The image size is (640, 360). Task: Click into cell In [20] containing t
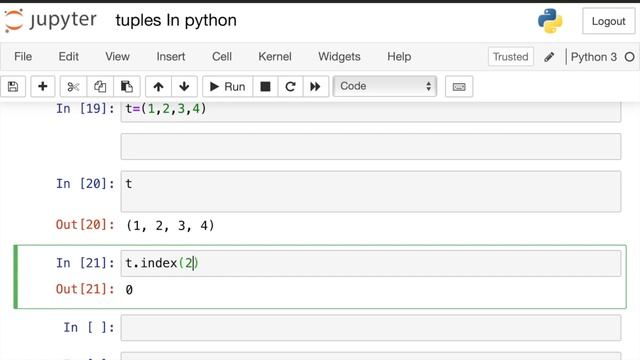371,191
